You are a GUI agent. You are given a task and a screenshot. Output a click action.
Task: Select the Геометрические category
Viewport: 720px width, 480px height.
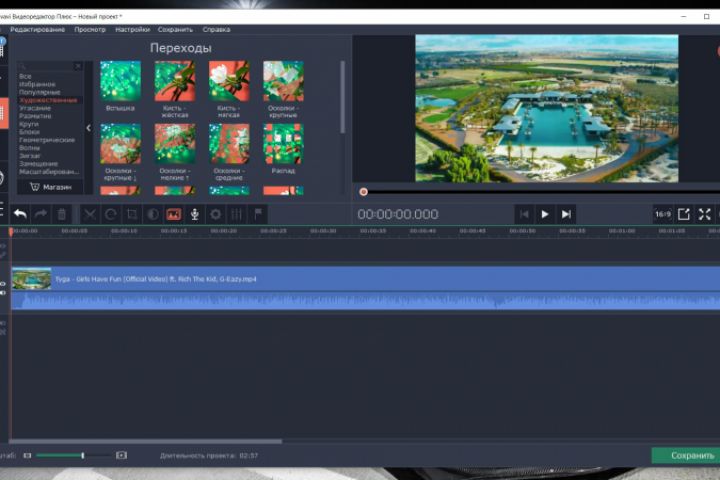47,140
